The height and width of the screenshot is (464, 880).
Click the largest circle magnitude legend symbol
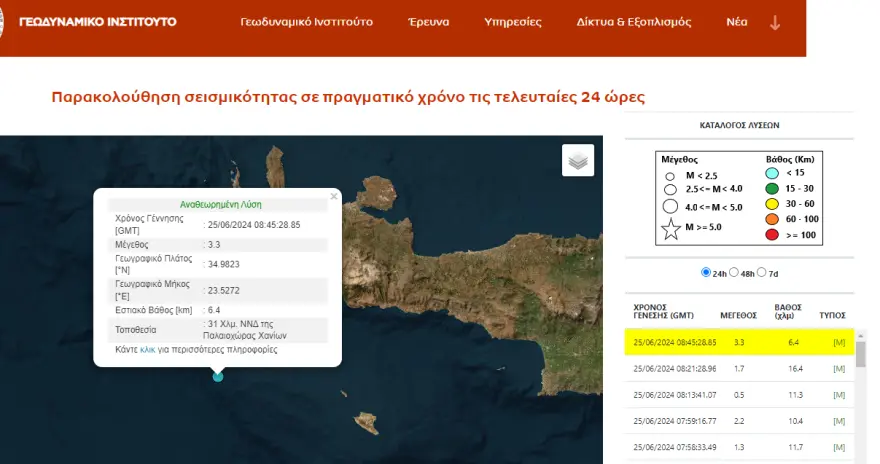tap(671, 207)
